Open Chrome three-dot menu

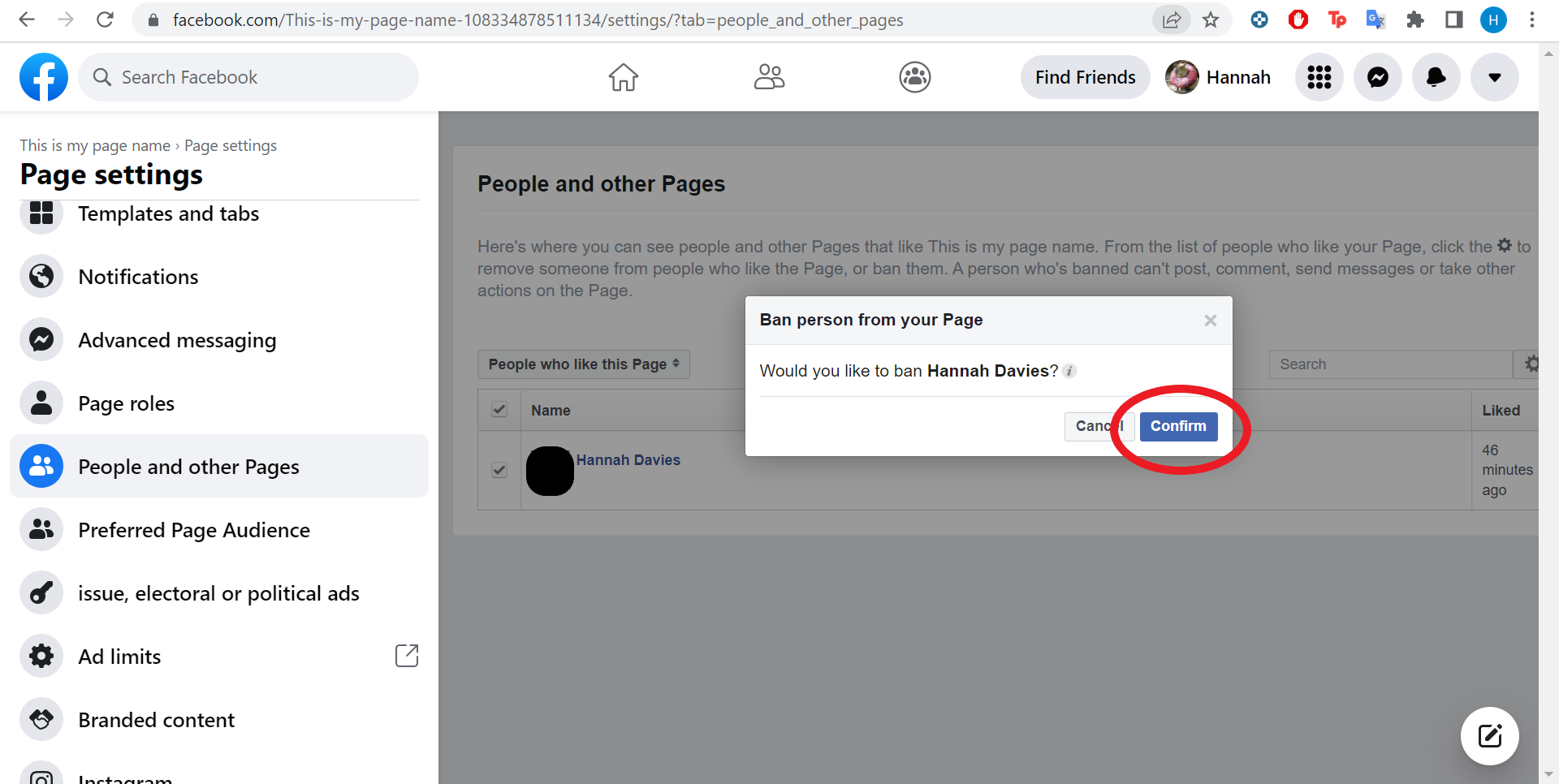1532,19
